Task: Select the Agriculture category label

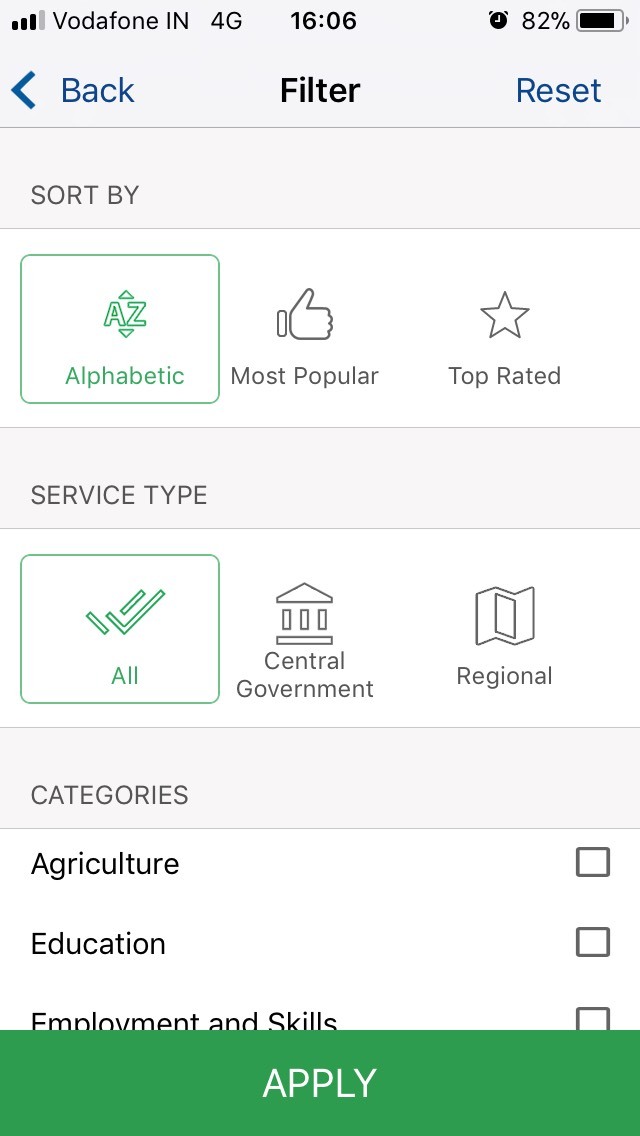Action: (x=105, y=864)
